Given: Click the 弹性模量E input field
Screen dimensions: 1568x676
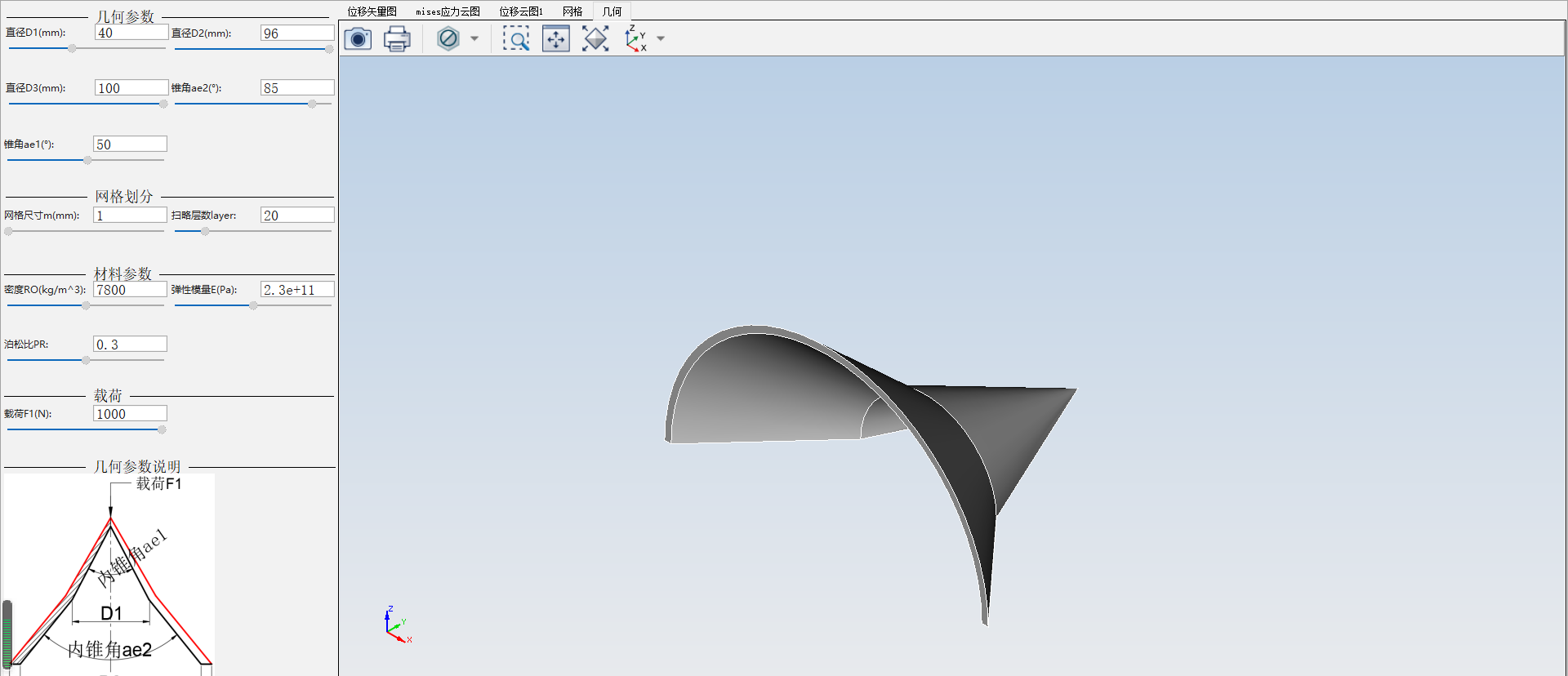Looking at the screenshot, I should tap(297, 289).
